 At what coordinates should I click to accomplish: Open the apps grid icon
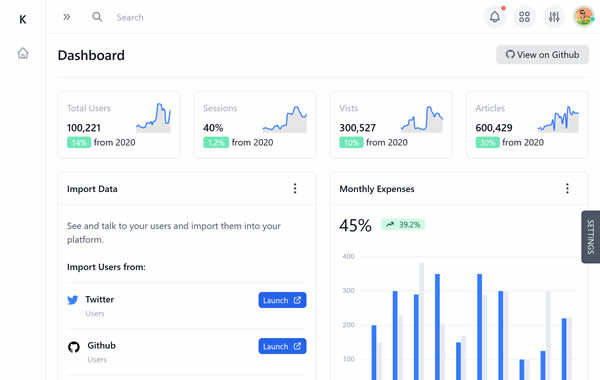click(x=524, y=17)
